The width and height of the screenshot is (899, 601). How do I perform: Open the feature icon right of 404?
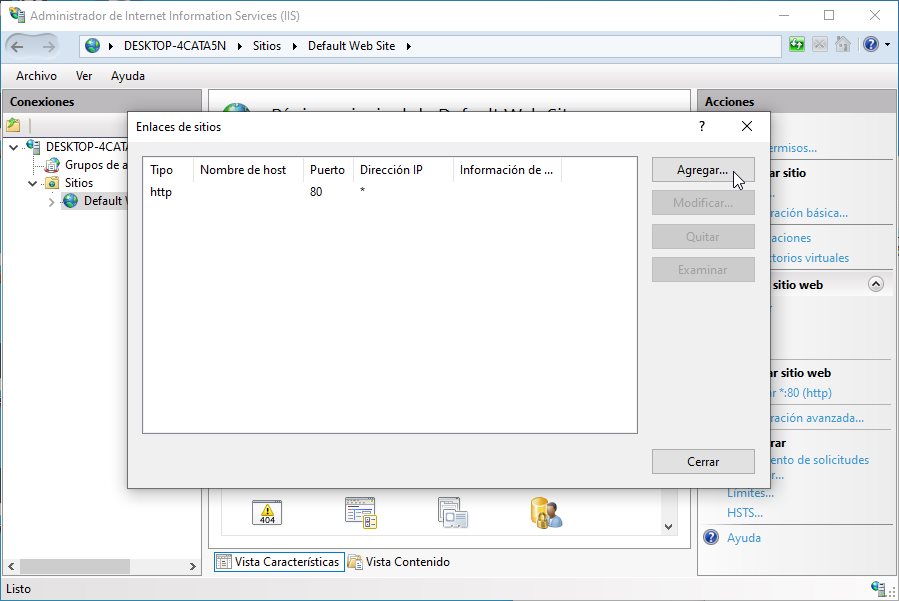(x=361, y=513)
